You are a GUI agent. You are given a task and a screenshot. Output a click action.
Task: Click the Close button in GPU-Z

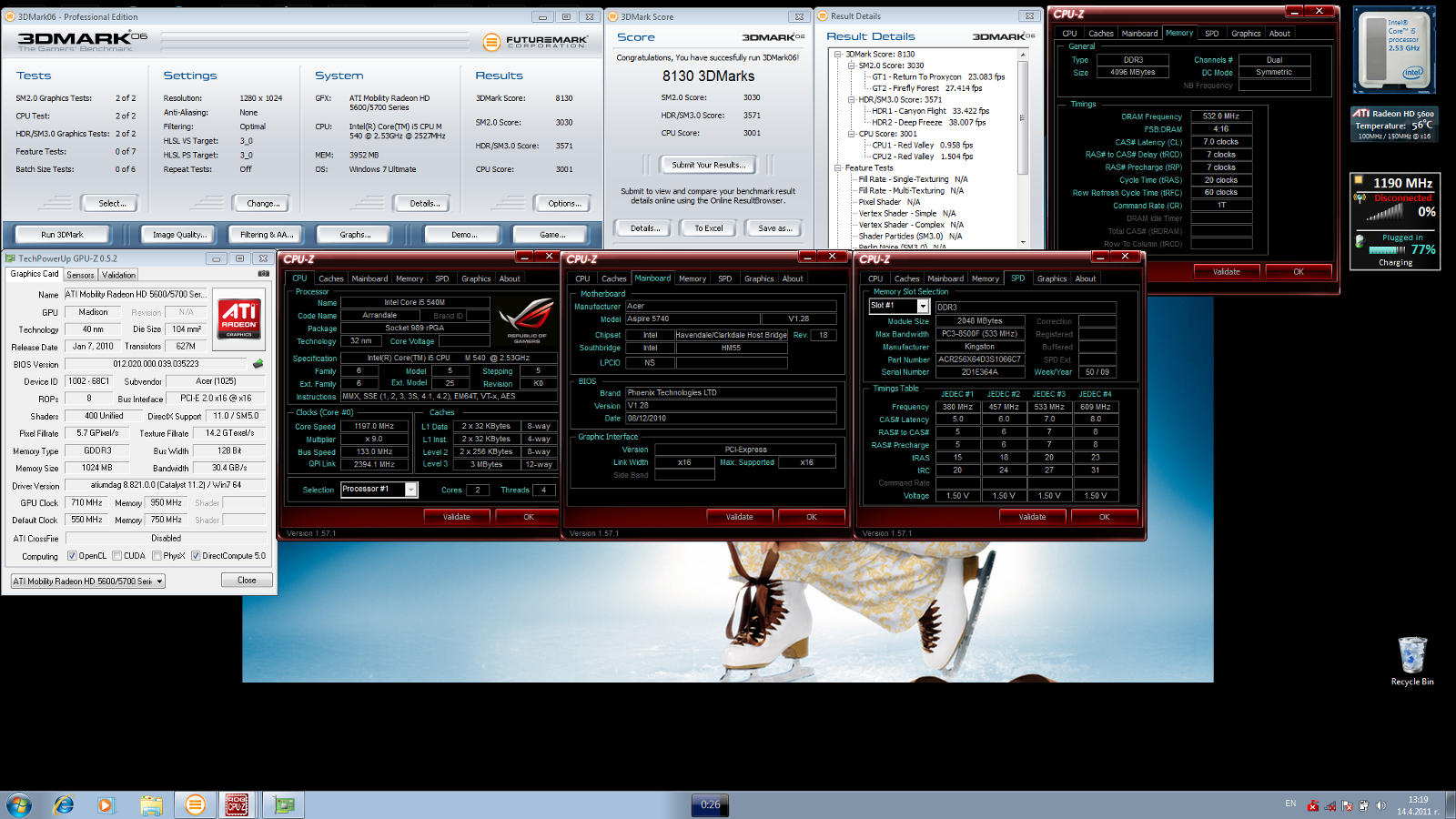(247, 581)
